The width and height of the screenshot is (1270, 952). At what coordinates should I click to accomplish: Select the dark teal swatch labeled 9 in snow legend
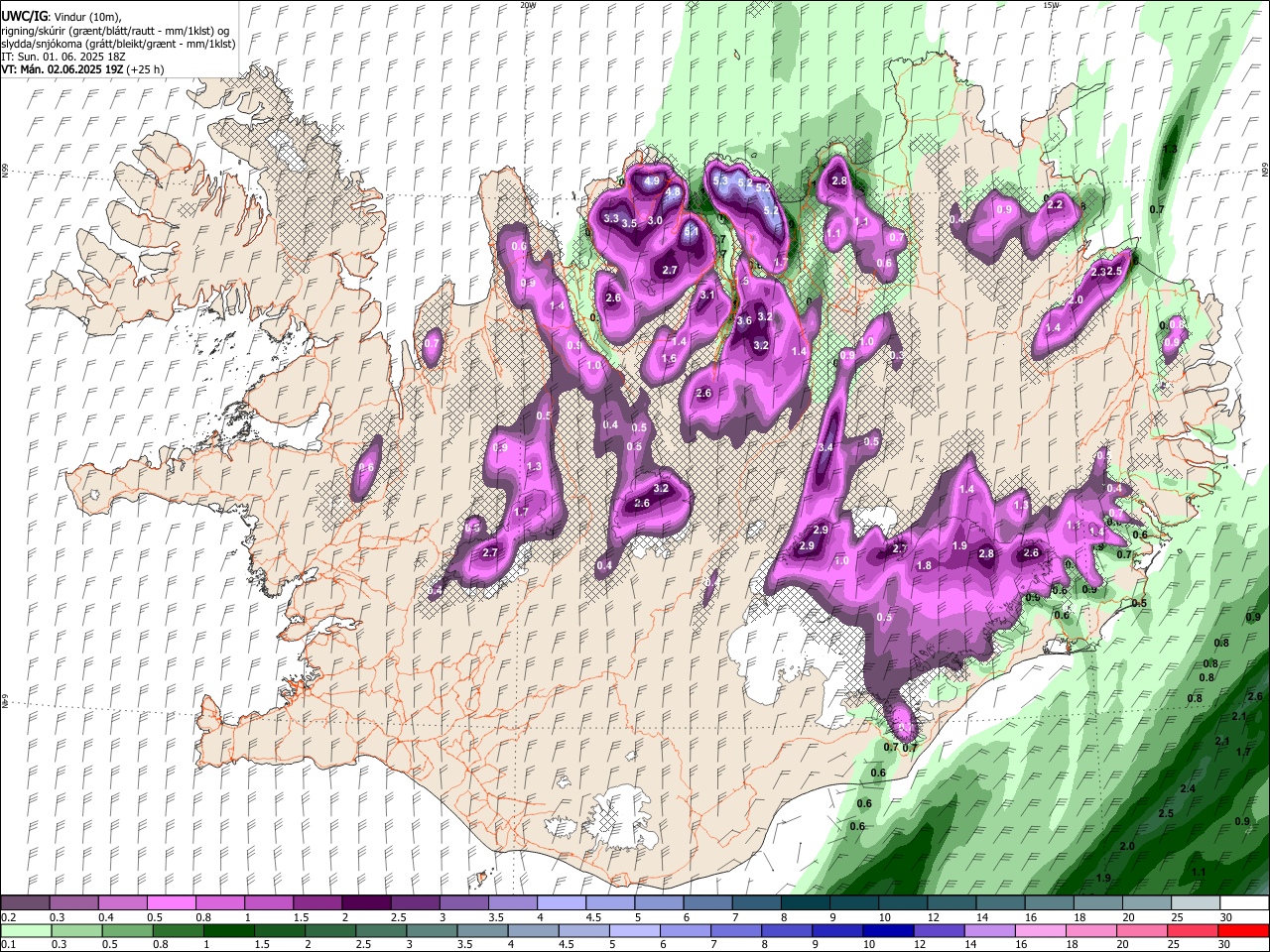[854, 903]
